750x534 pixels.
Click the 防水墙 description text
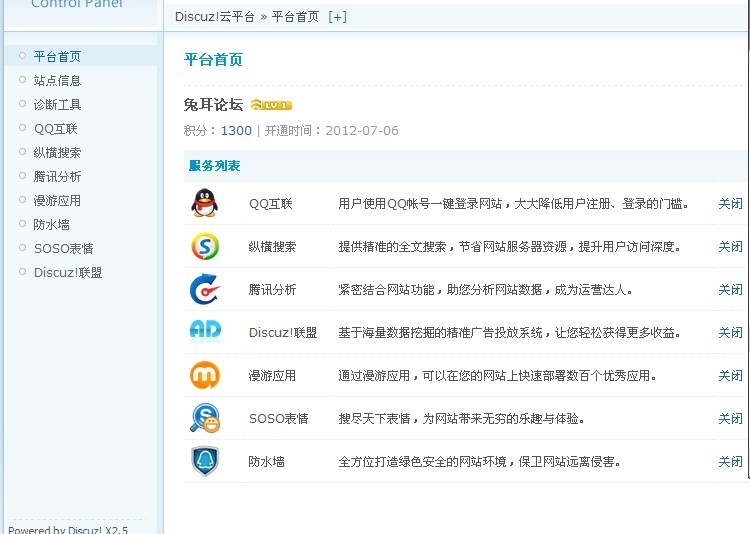pos(479,462)
